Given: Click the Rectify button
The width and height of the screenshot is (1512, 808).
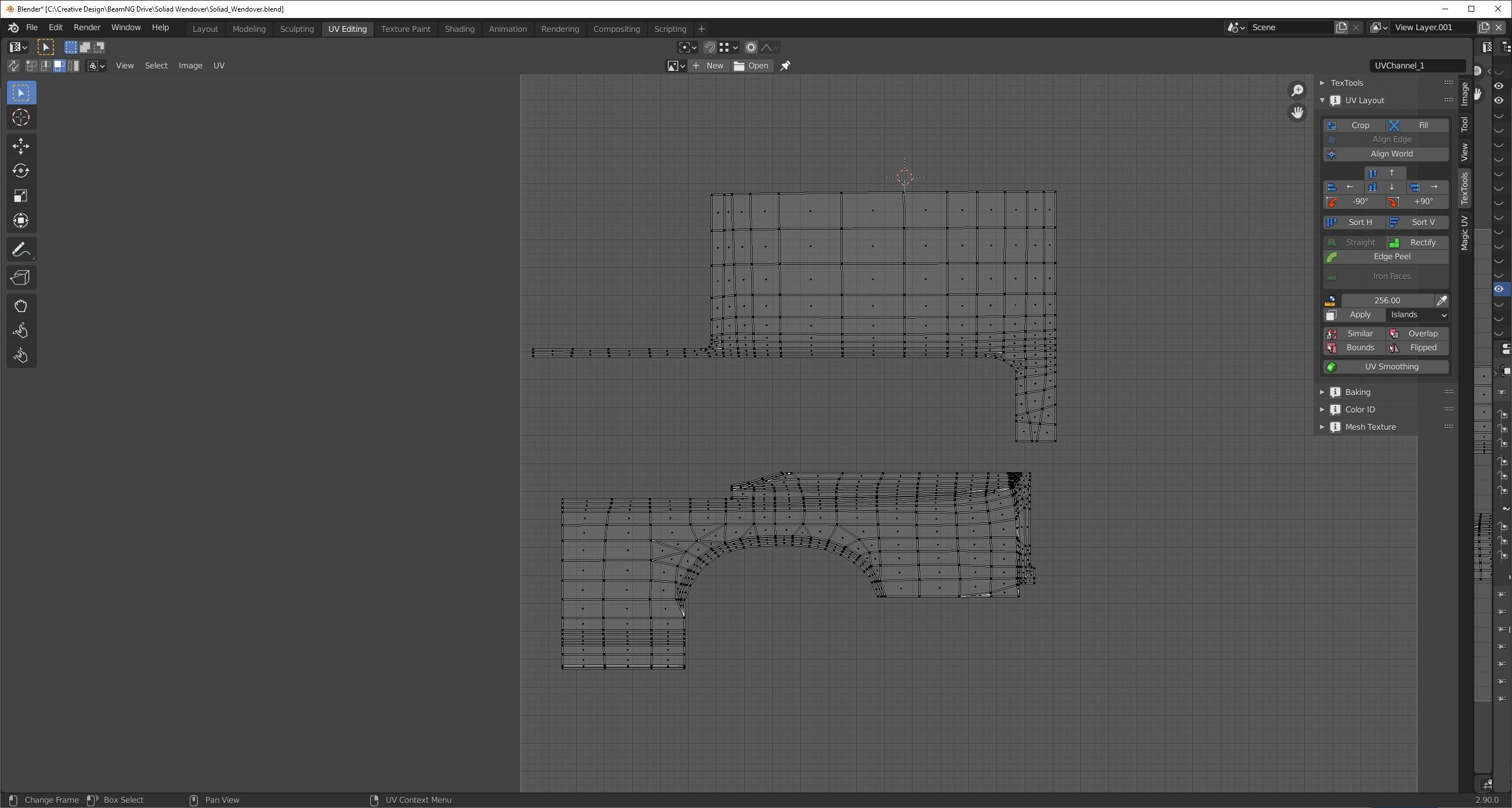Looking at the screenshot, I should click(1417, 242).
